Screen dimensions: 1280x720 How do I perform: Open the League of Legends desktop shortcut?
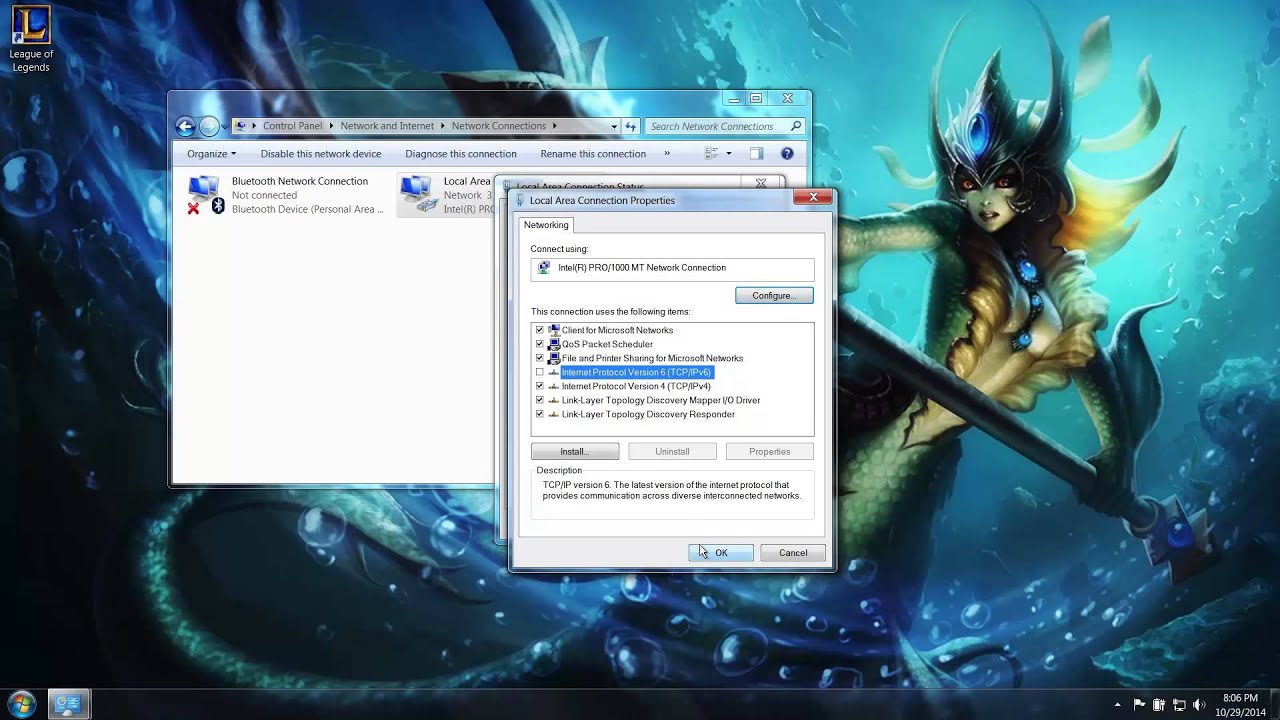tap(31, 39)
